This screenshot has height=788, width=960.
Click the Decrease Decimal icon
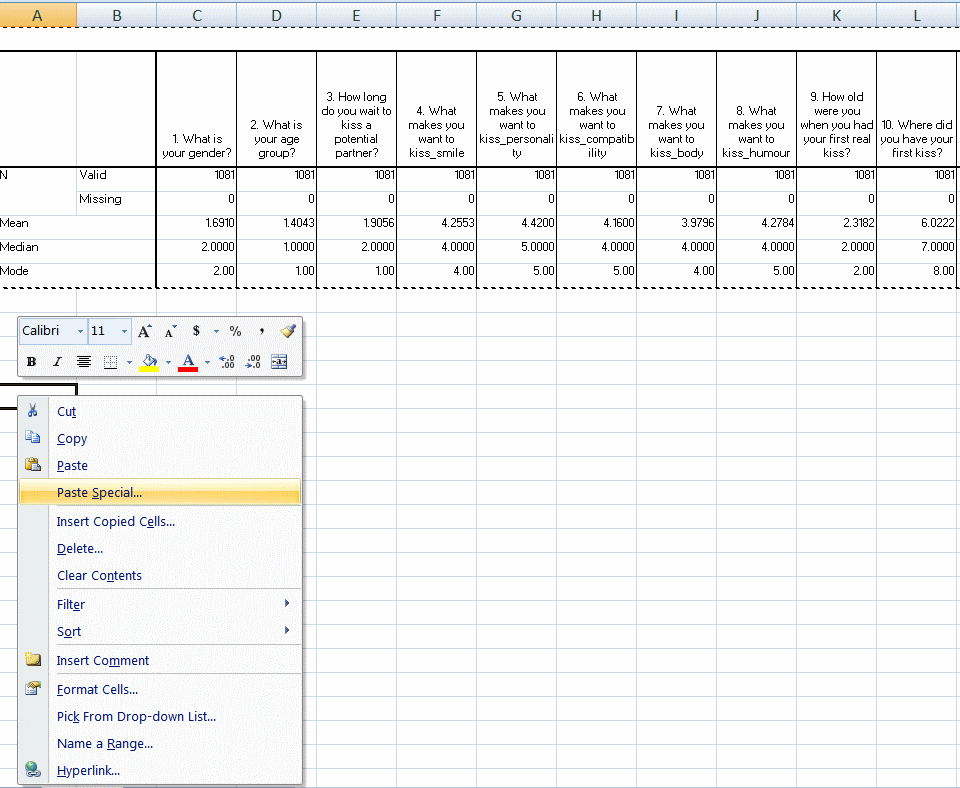click(x=253, y=362)
